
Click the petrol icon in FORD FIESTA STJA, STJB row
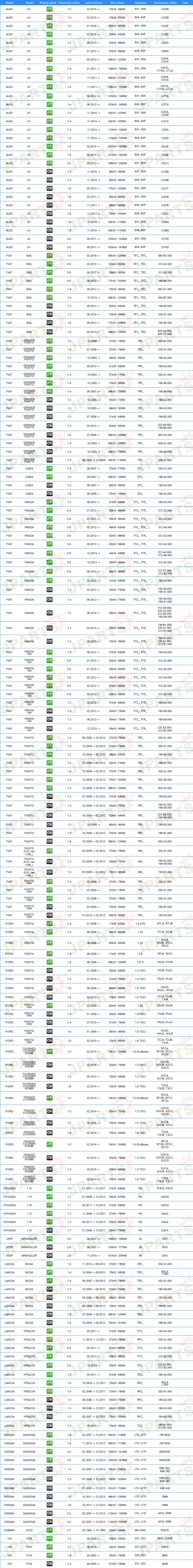50,932
